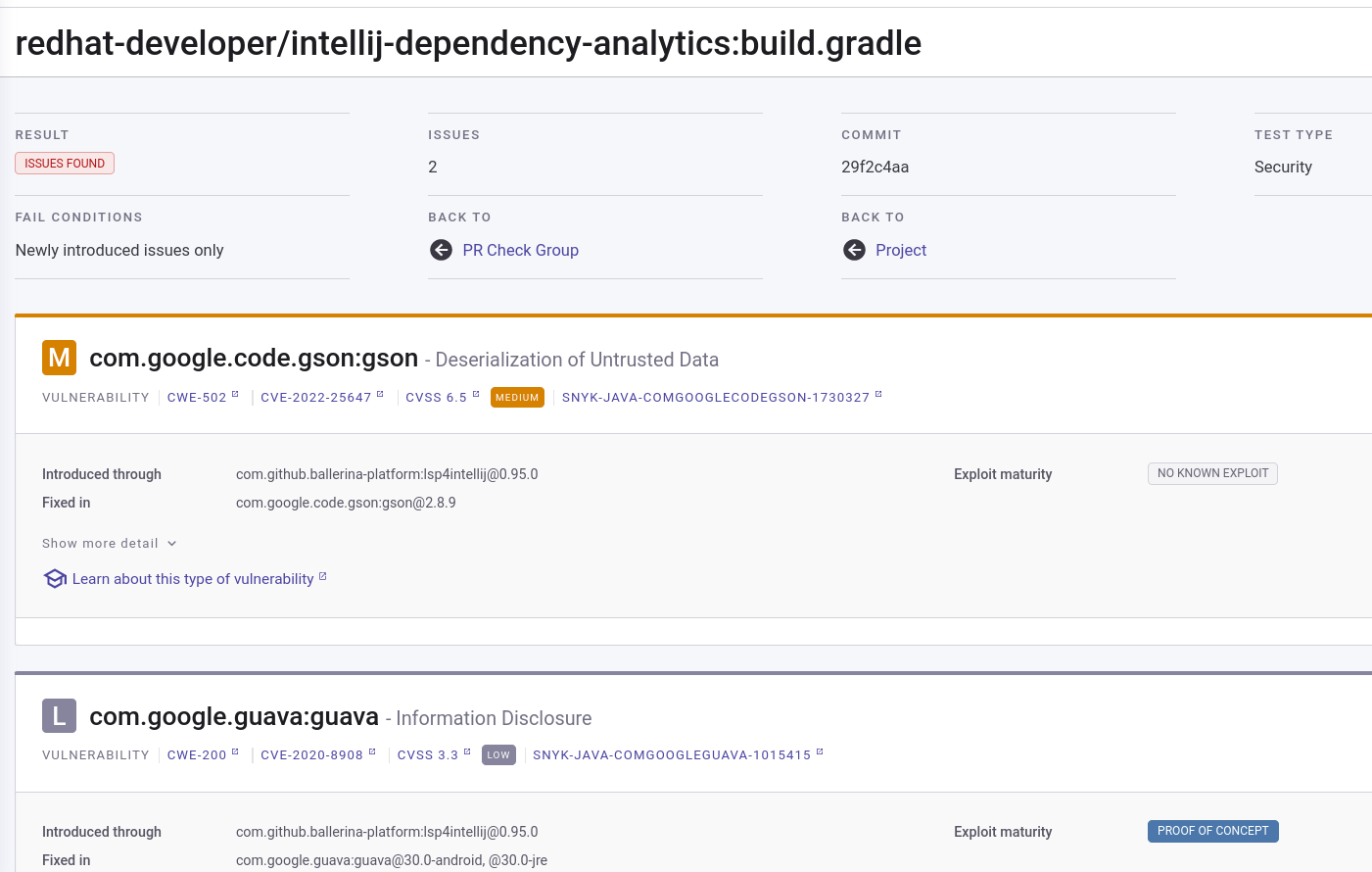
Task: Go back to Project link
Action: 901,250
